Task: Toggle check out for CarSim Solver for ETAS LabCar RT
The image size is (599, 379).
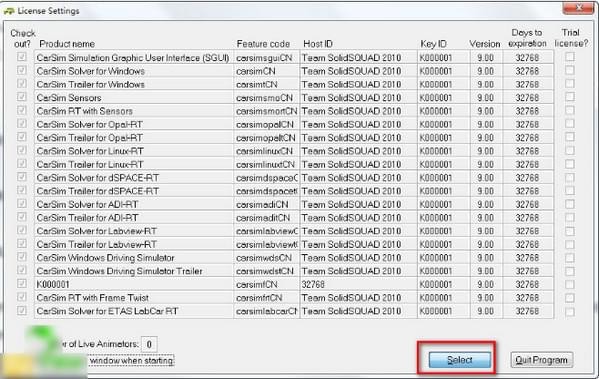Action: click(22, 310)
